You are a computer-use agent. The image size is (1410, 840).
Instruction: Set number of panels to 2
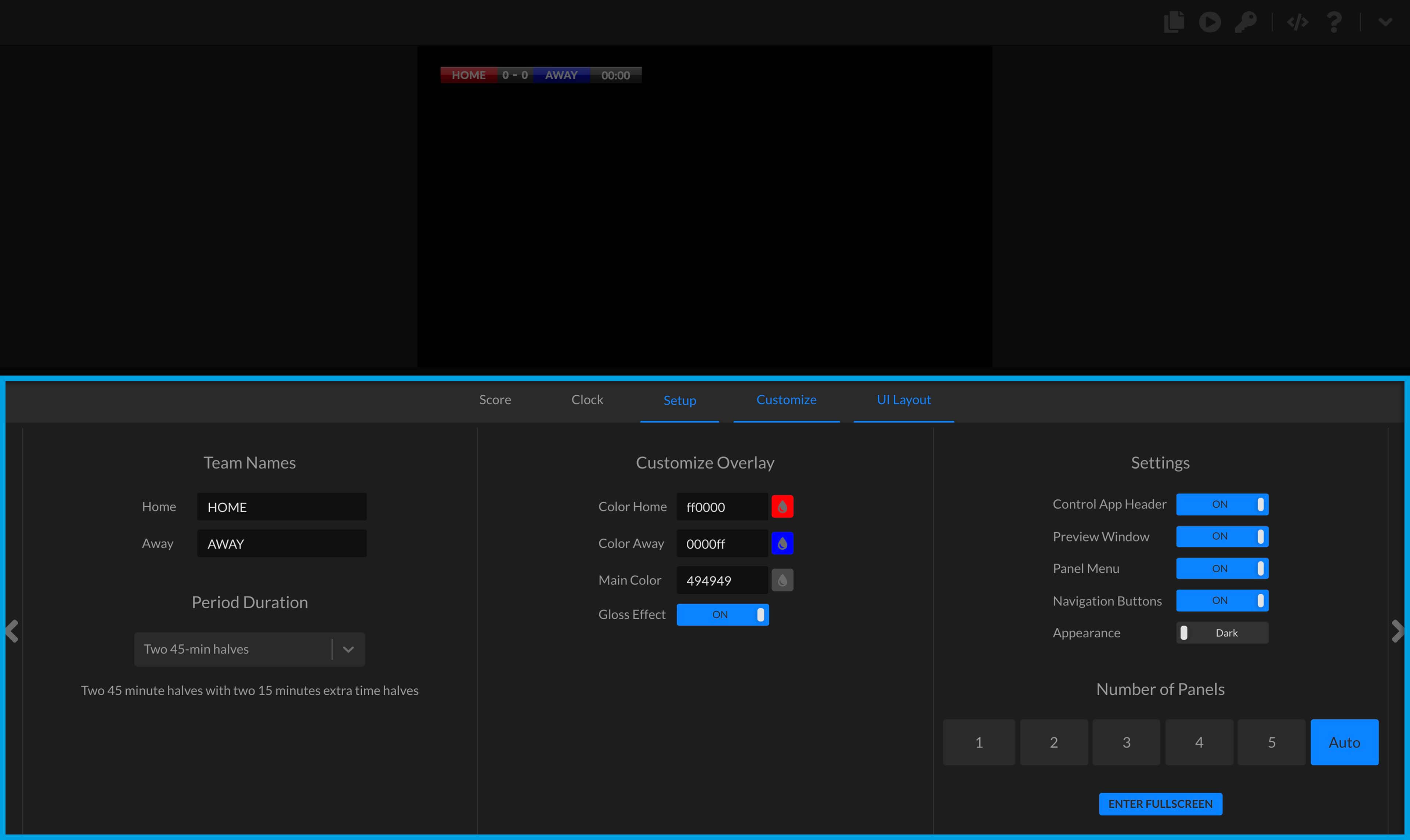tap(1054, 742)
